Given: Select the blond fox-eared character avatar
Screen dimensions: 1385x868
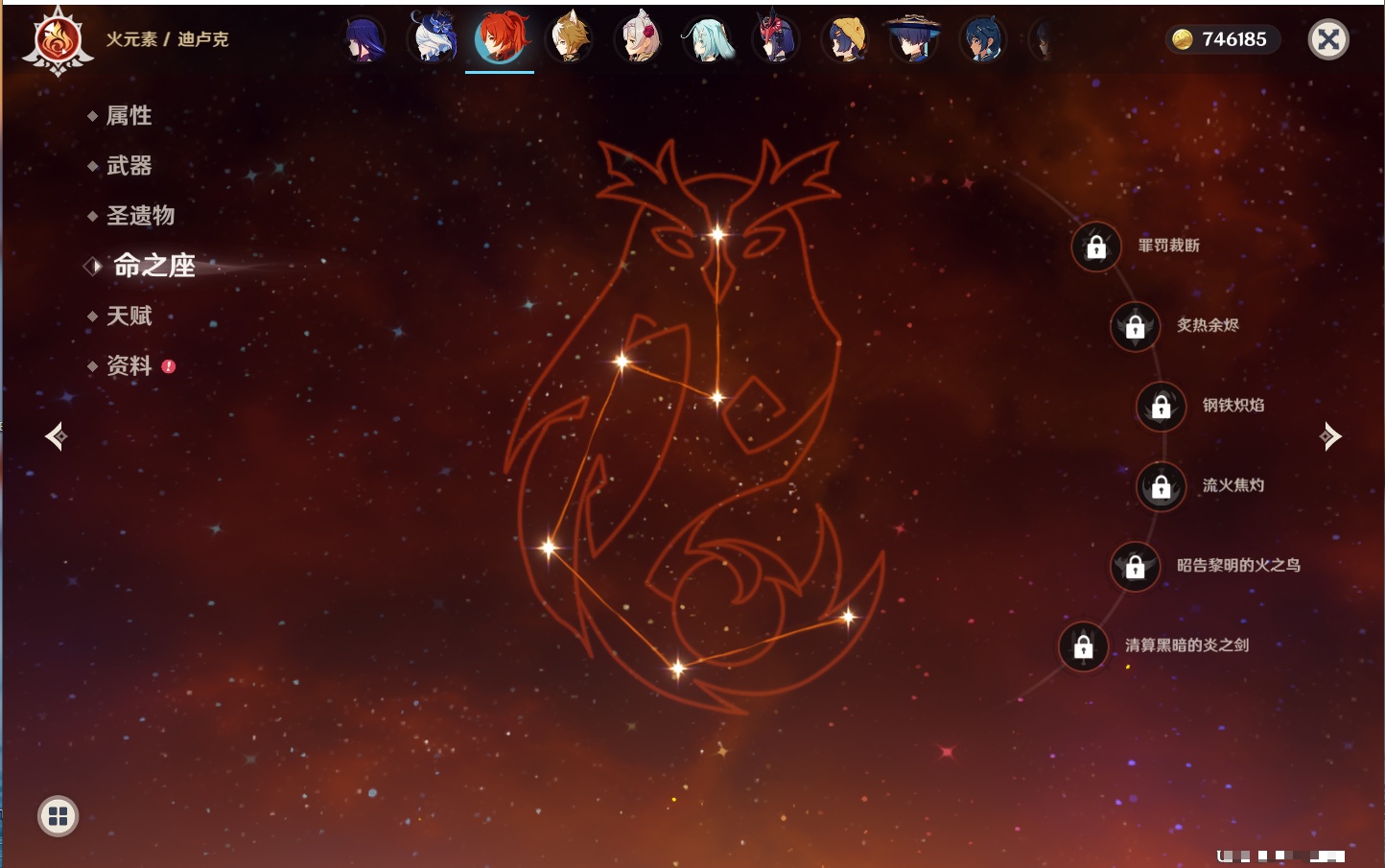Looking at the screenshot, I should click(x=570, y=39).
